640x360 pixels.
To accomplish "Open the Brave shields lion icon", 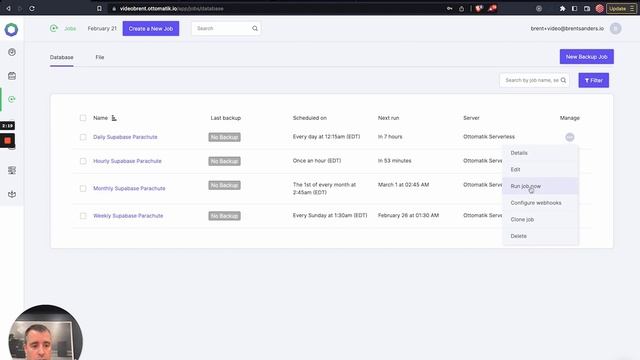I will (x=479, y=8).
